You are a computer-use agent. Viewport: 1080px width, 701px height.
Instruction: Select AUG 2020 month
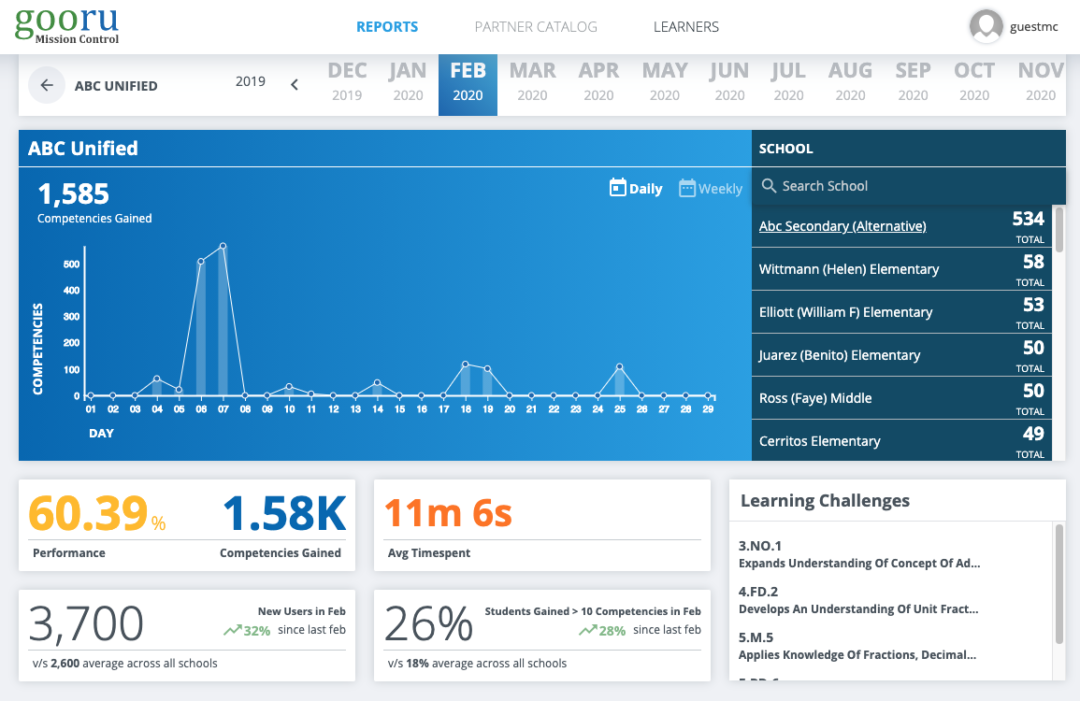click(x=851, y=81)
